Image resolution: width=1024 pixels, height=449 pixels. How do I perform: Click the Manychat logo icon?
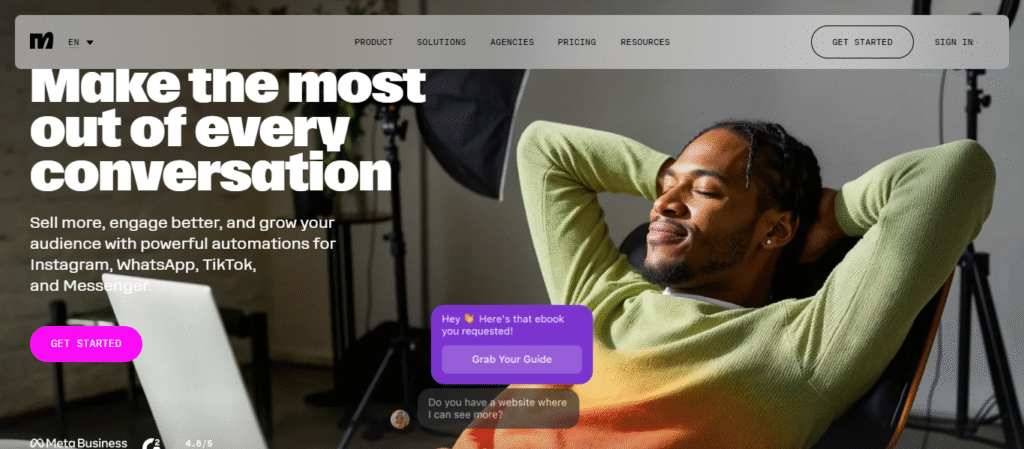(41, 42)
